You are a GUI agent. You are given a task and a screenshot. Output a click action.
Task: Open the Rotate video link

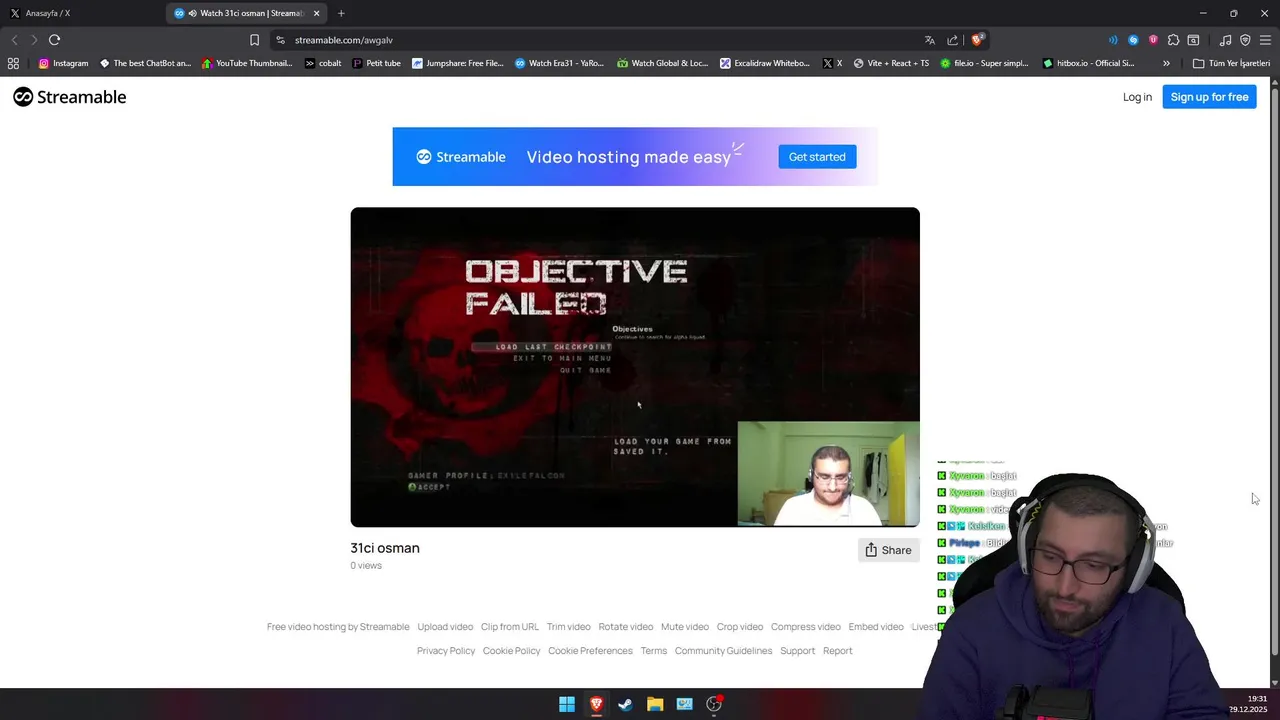pos(626,627)
